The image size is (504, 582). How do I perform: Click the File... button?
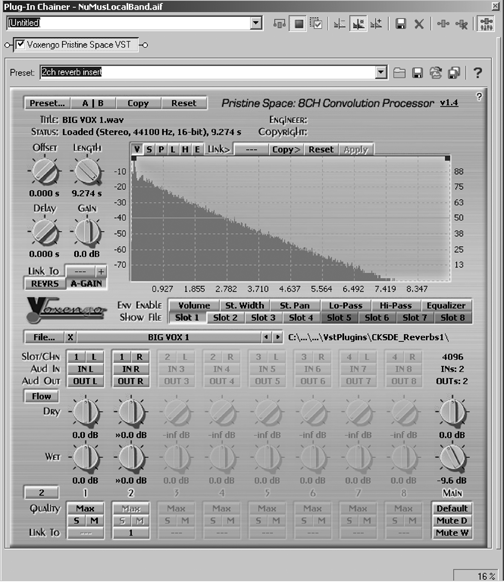click(x=44, y=337)
